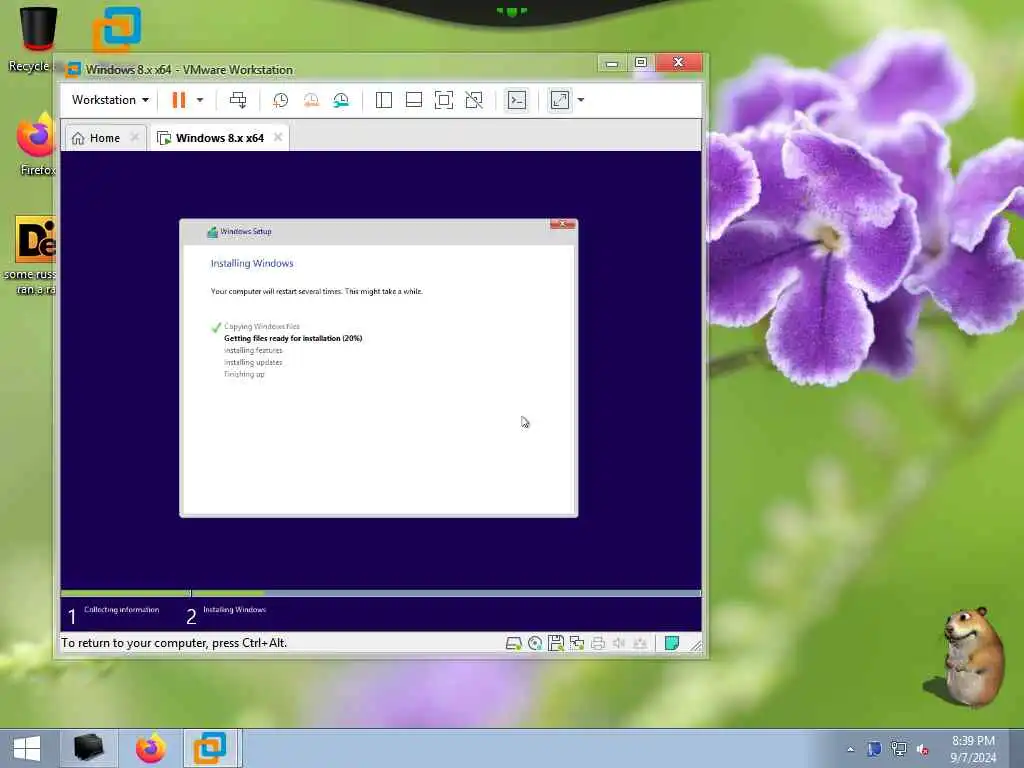This screenshot has height=768, width=1024.
Task: Open the message log note icon
Action: (671, 643)
